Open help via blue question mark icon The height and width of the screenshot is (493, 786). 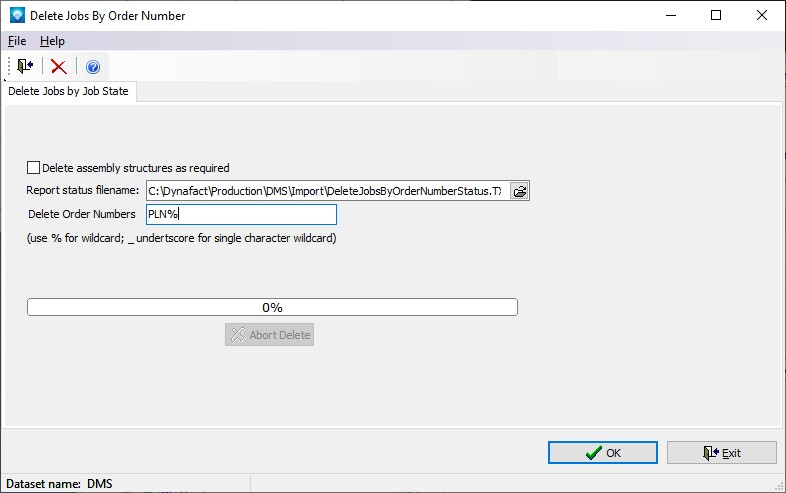tap(93, 67)
